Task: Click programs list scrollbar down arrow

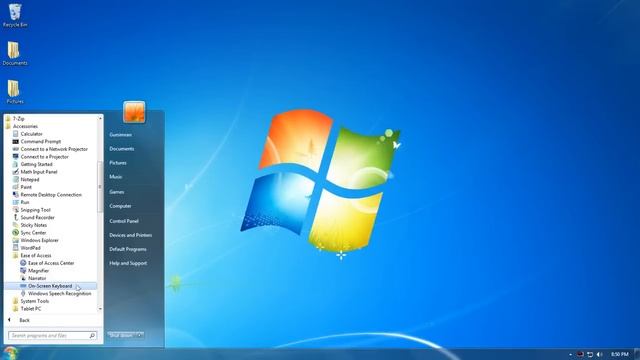Action: [100, 309]
